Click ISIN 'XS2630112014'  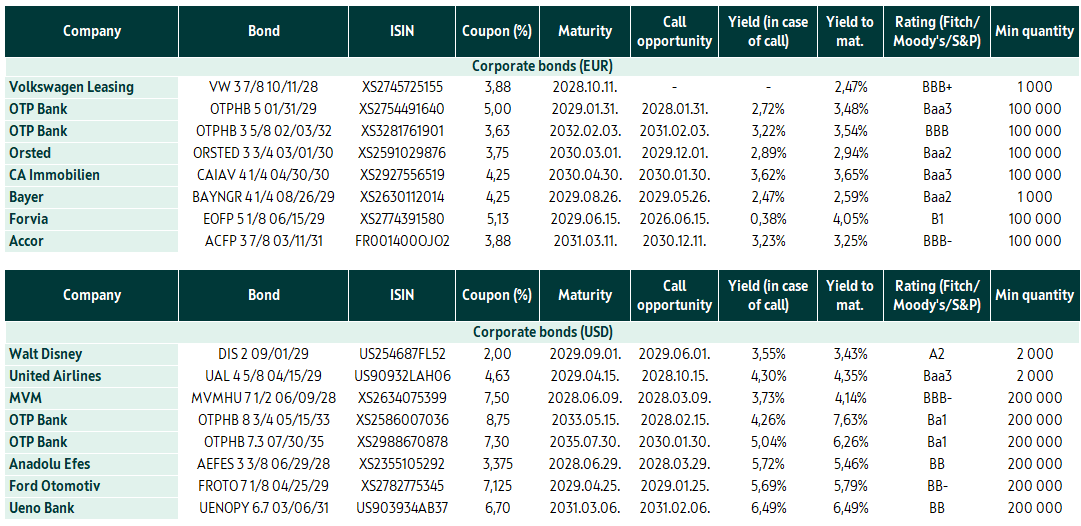(401, 197)
